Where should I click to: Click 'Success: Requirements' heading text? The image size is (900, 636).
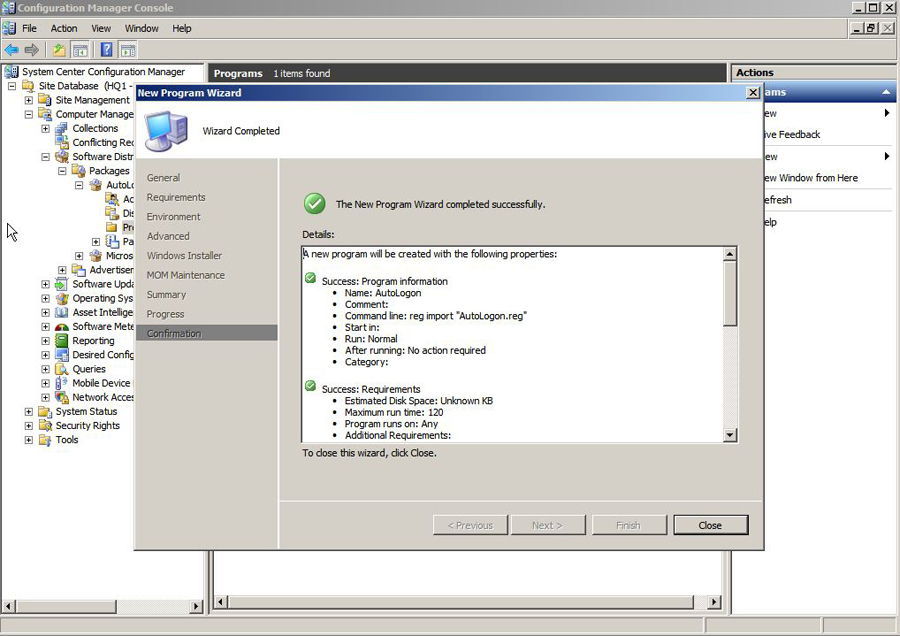[371, 389]
